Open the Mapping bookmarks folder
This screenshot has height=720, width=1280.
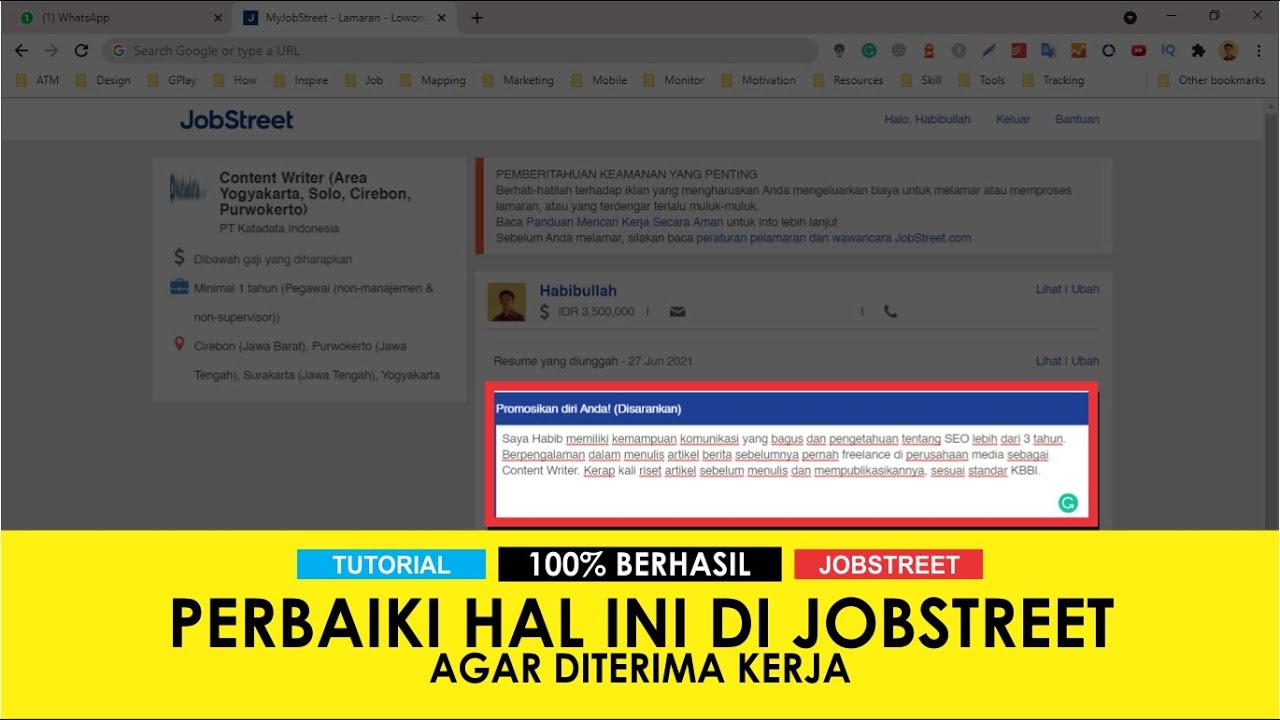(432, 80)
